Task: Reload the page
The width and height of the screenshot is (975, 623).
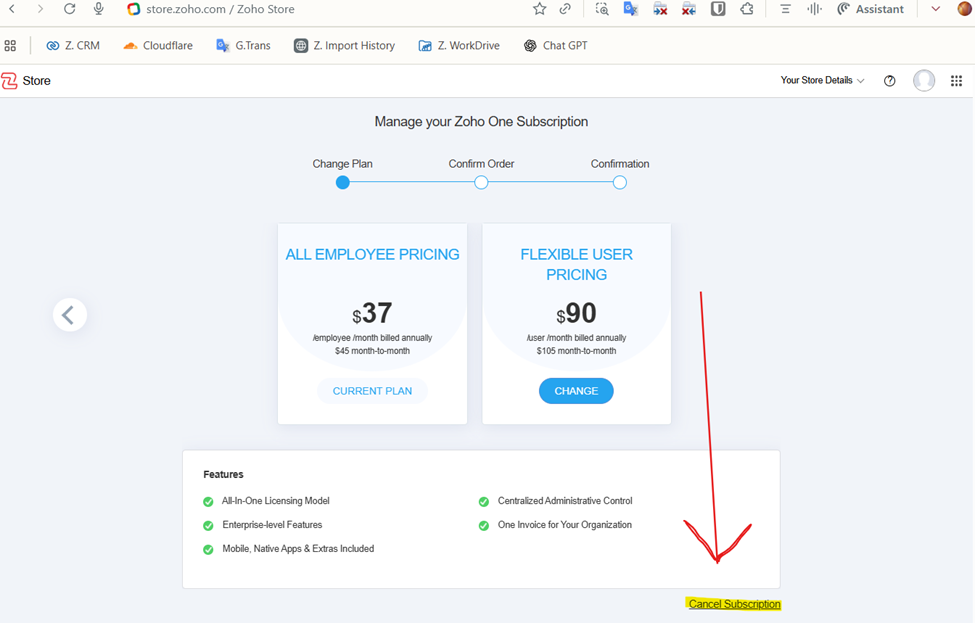Action: point(69,9)
